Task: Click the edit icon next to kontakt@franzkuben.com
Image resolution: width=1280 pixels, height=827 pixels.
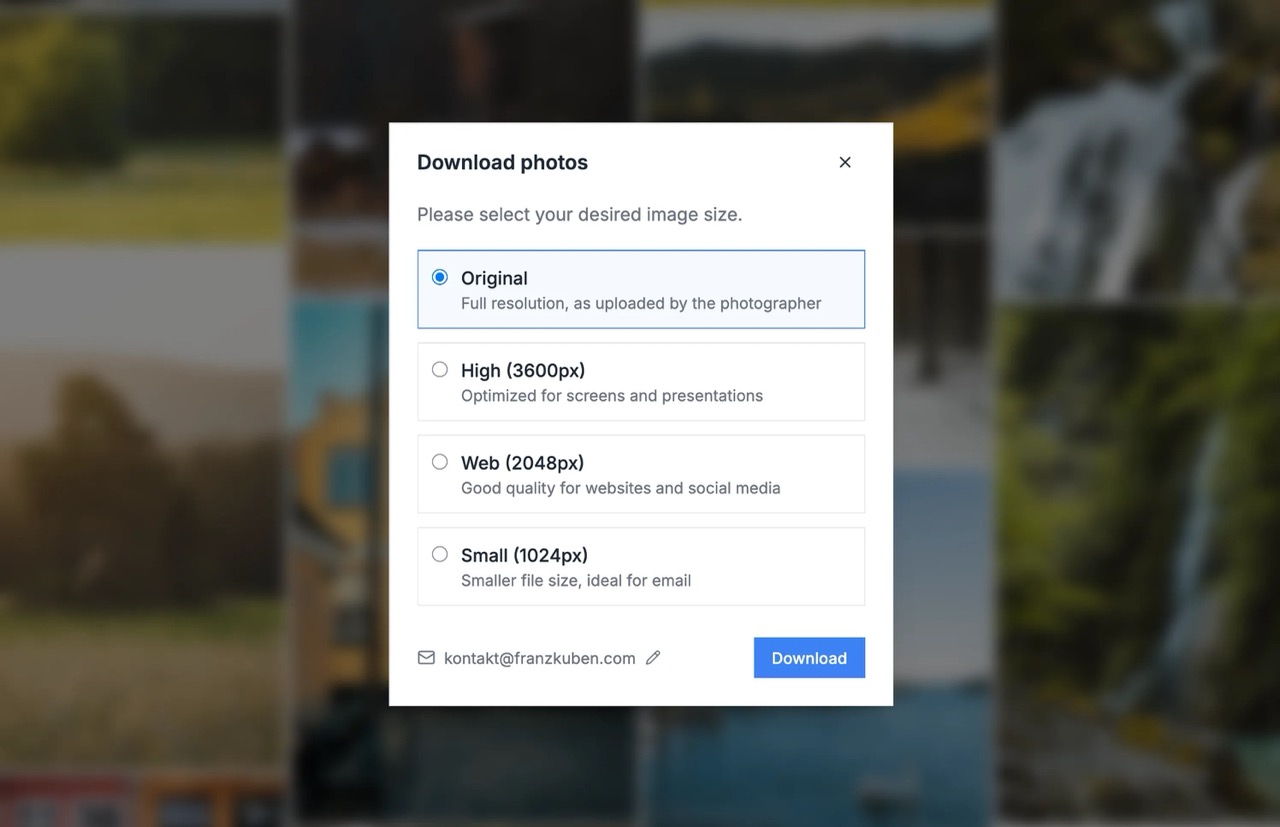Action: (x=653, y=657)
